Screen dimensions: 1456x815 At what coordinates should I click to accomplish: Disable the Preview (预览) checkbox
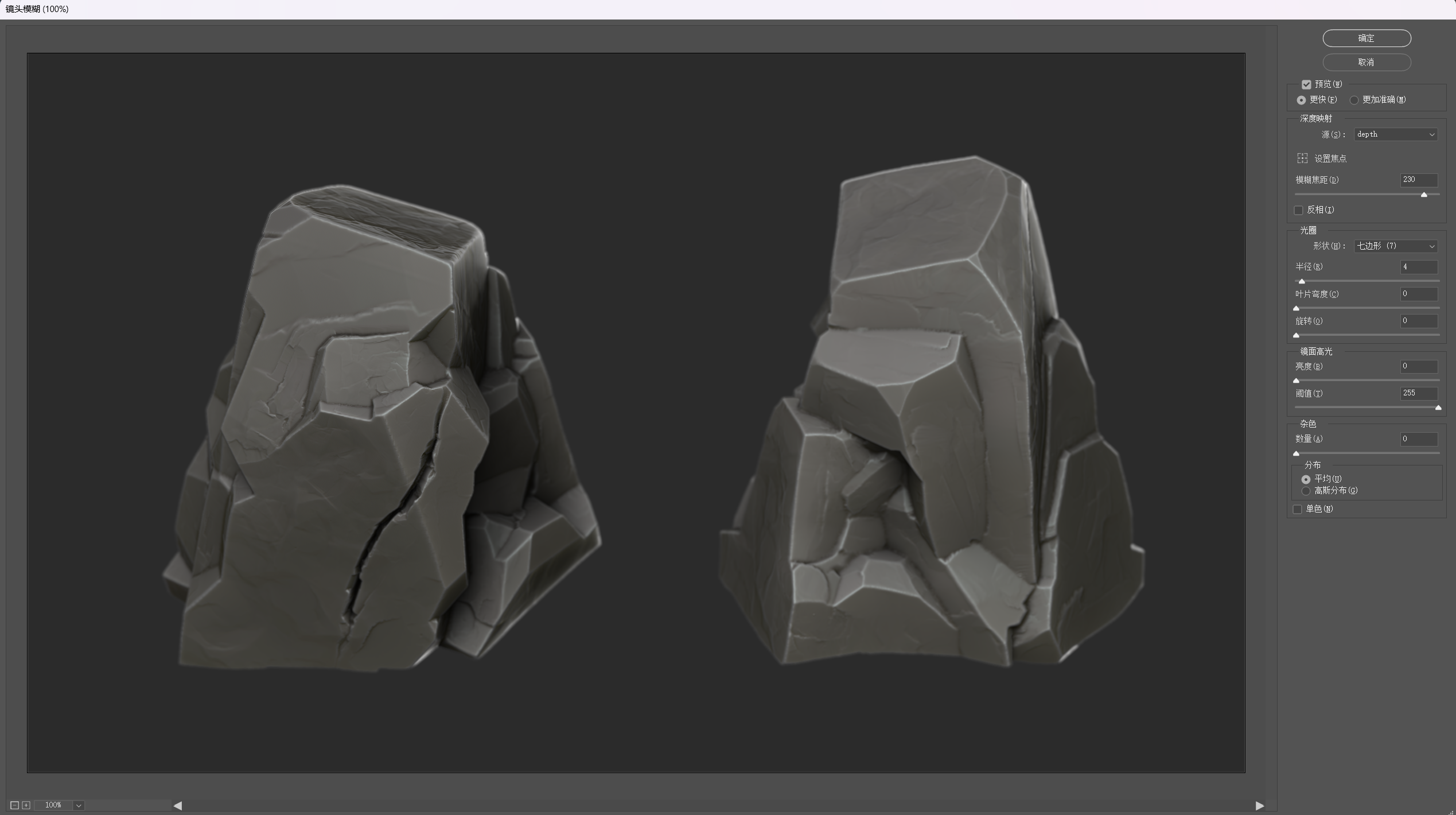(1306, 84)
